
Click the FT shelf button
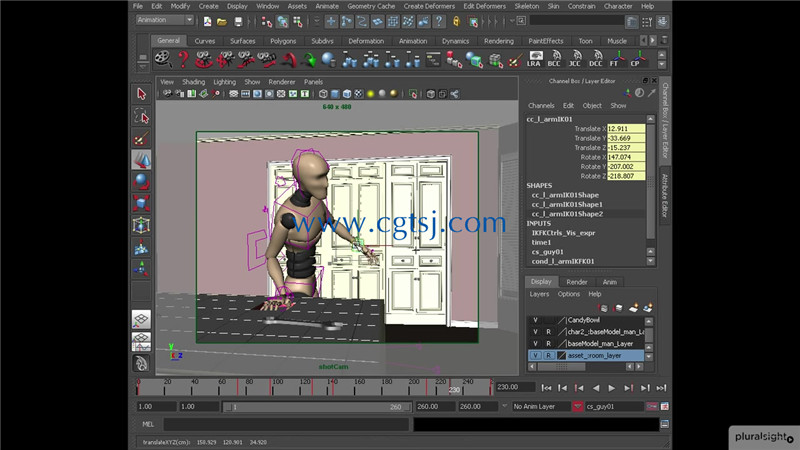click(x=616, y=59)
